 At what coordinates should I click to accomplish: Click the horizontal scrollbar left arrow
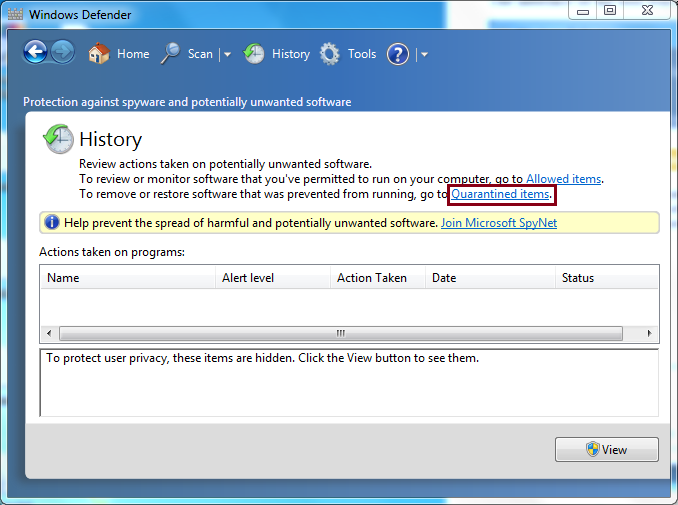49,333
